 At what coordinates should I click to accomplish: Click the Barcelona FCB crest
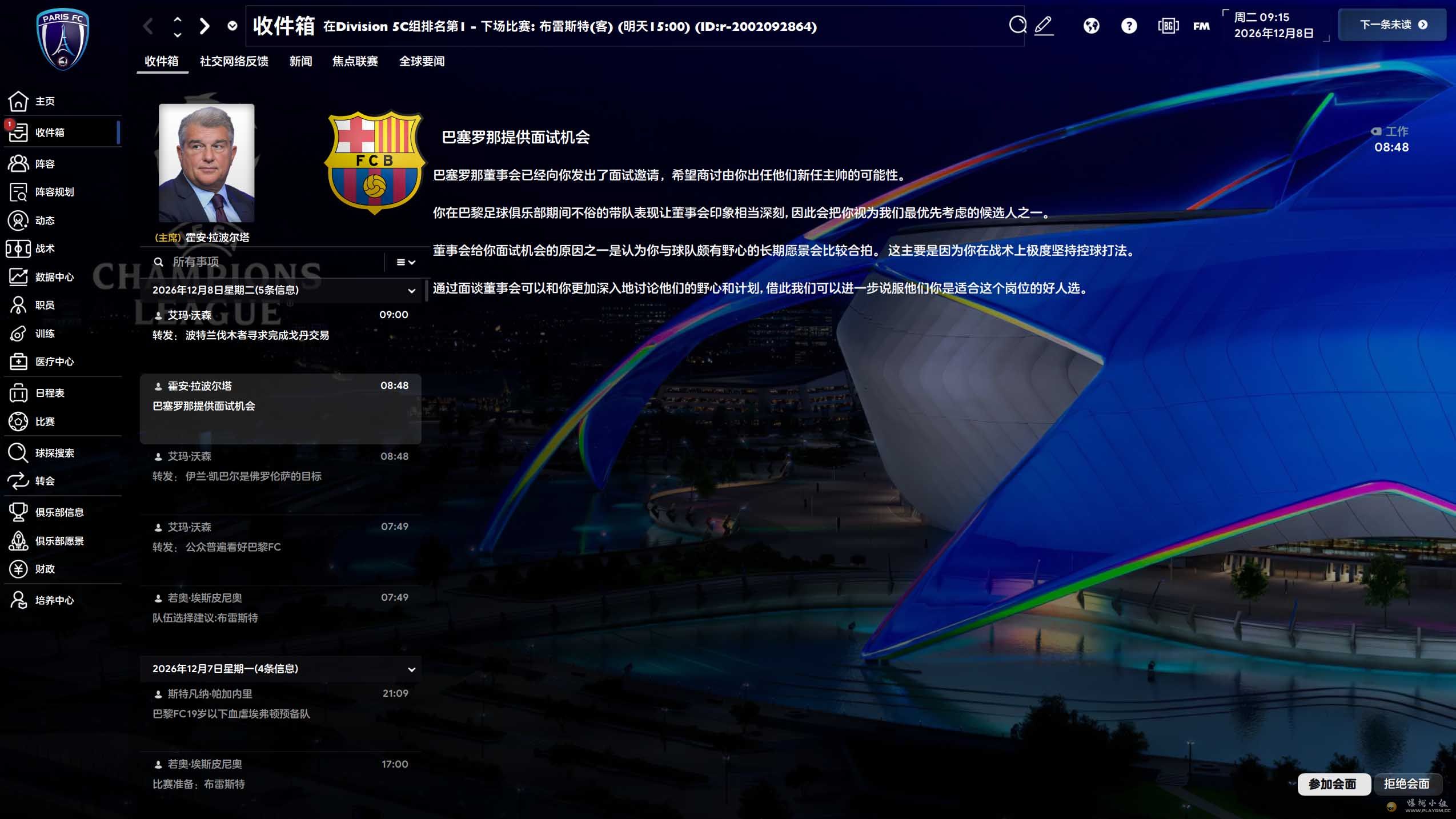[375, 162]
